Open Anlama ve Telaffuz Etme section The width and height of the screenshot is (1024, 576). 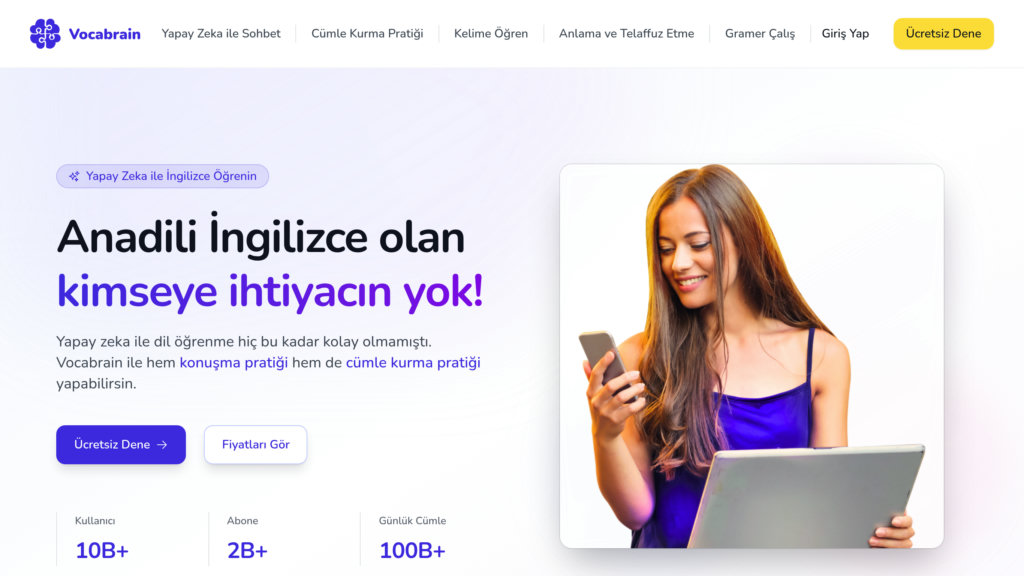pos(626,33)
